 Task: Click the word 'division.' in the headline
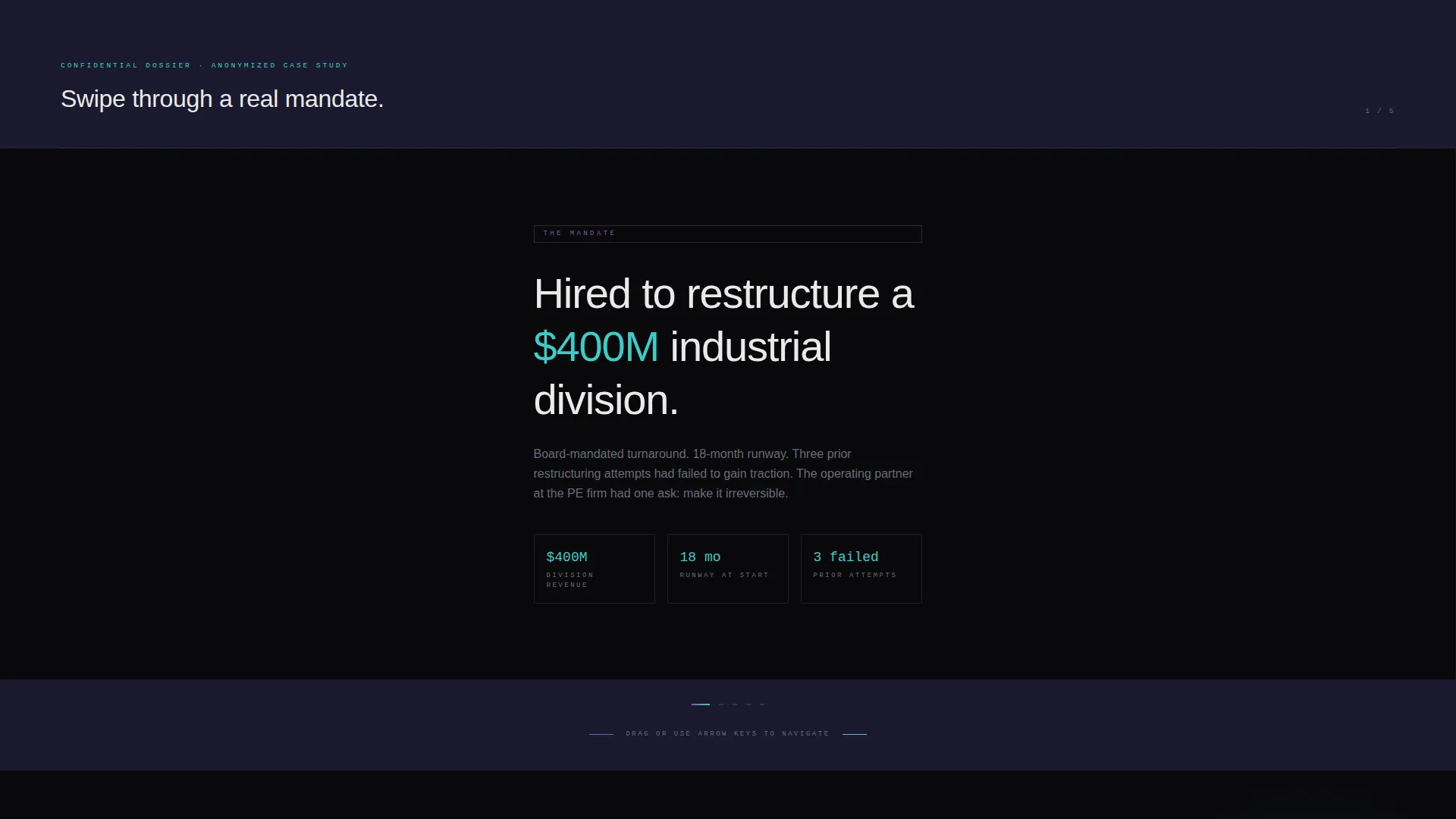pos(606,400)
